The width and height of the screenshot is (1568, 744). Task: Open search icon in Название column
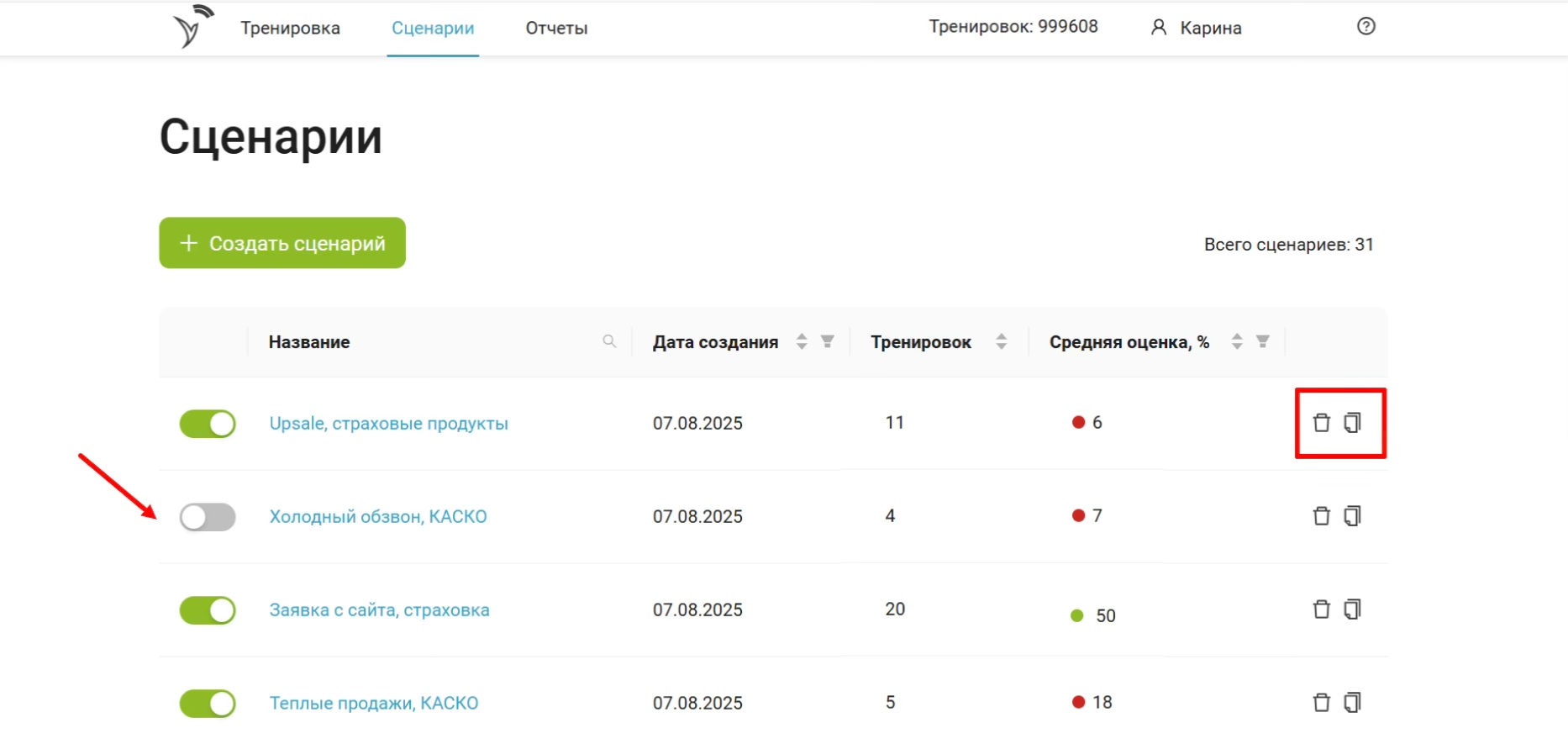click(609, 341)
